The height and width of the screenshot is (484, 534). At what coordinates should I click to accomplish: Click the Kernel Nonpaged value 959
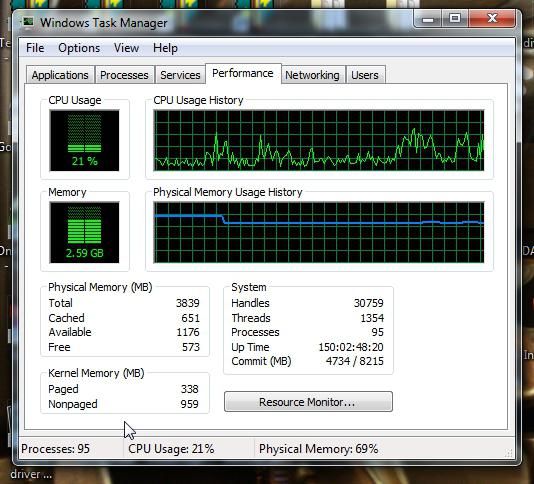pyautogui.click(x=190, y=404)
